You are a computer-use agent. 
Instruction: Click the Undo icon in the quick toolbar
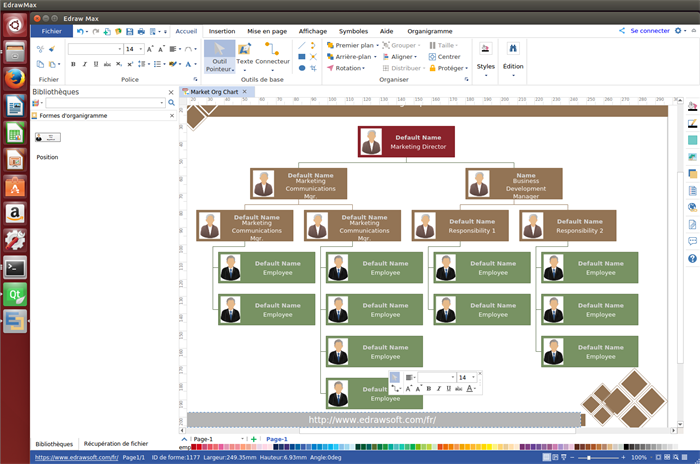tap(80, 31)
